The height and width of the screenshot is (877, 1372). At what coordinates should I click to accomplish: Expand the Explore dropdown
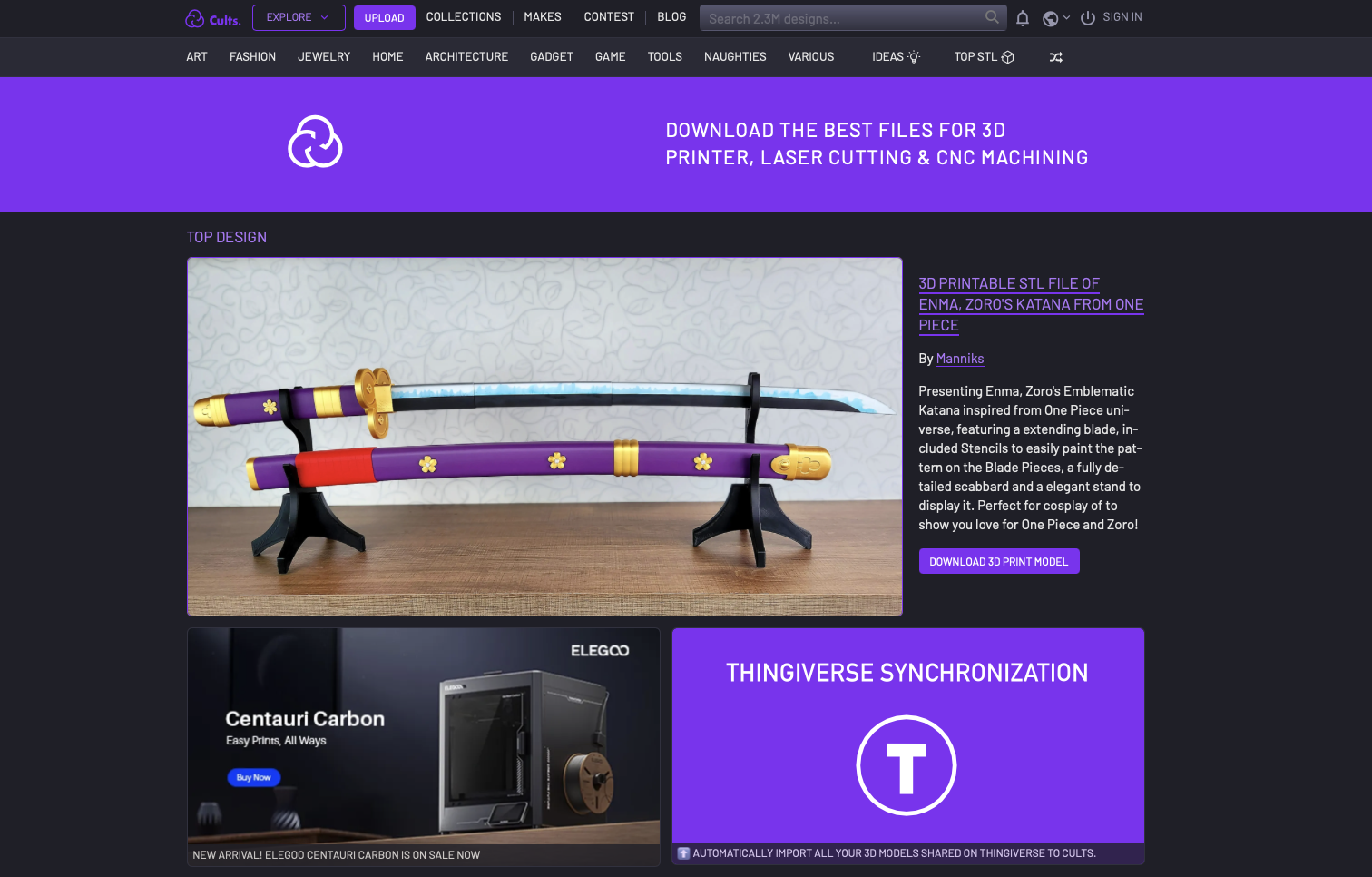(299, 17)
